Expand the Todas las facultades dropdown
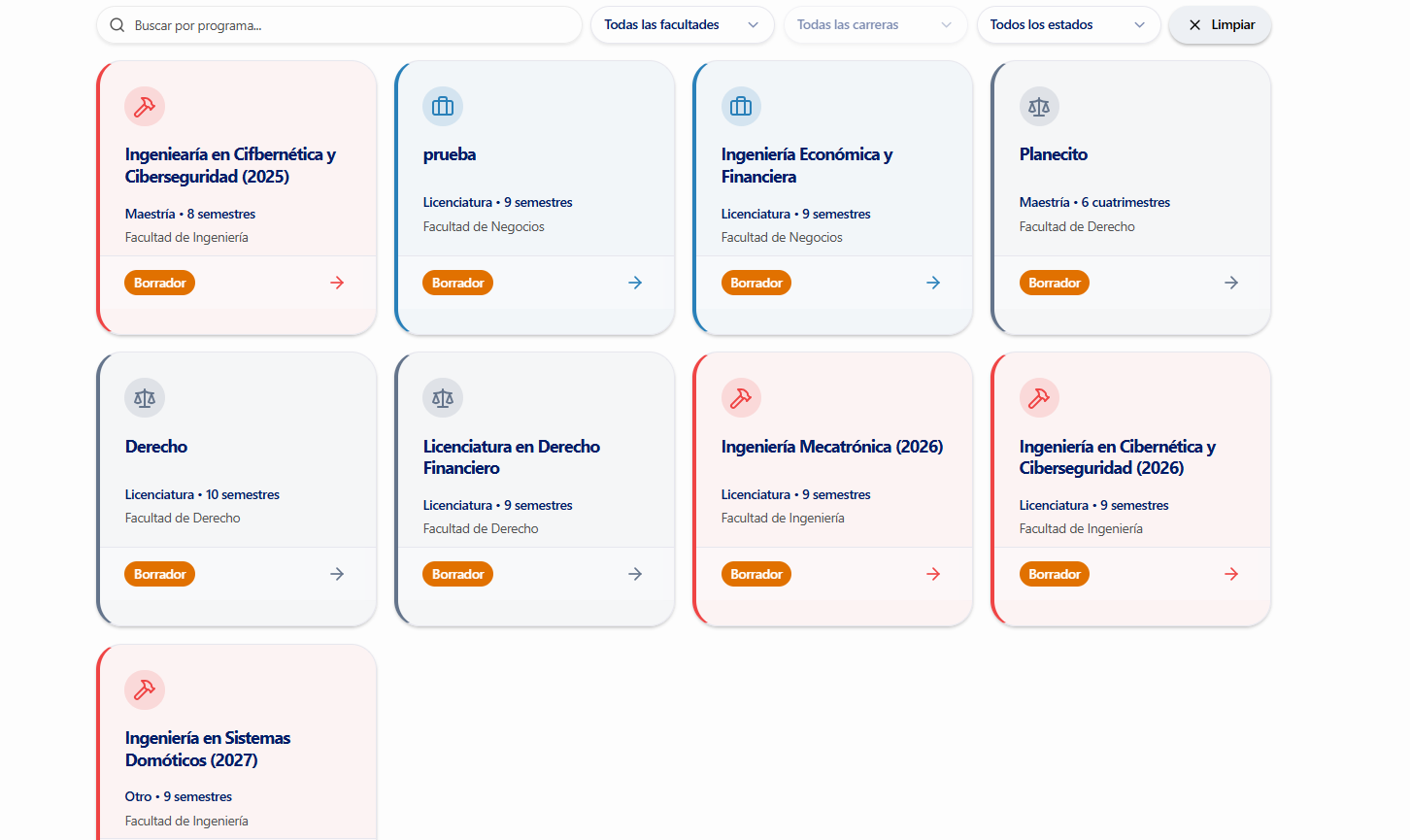The image size is (1410, 840). pos(682,25)
